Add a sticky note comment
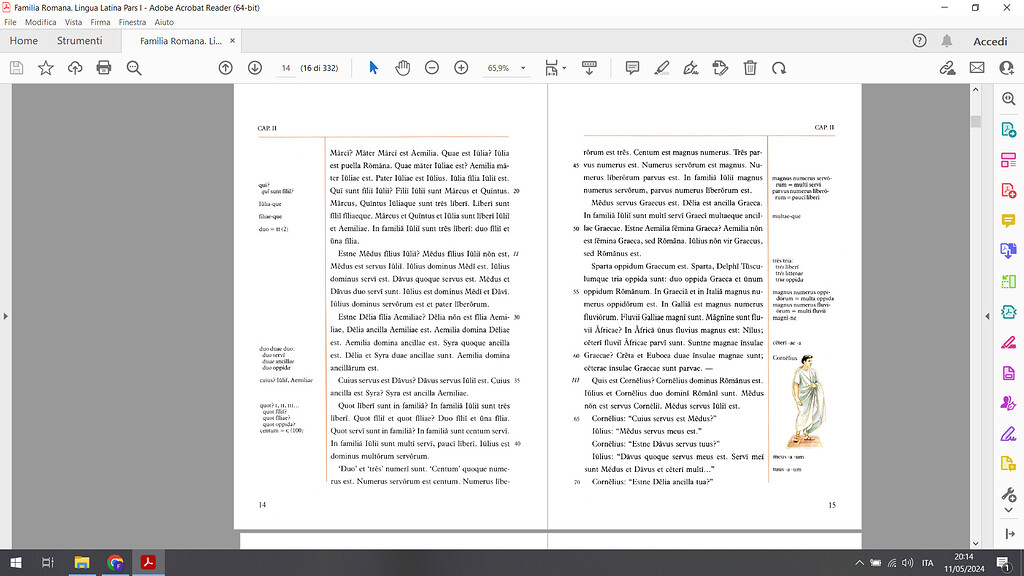 tap(632, 67)
